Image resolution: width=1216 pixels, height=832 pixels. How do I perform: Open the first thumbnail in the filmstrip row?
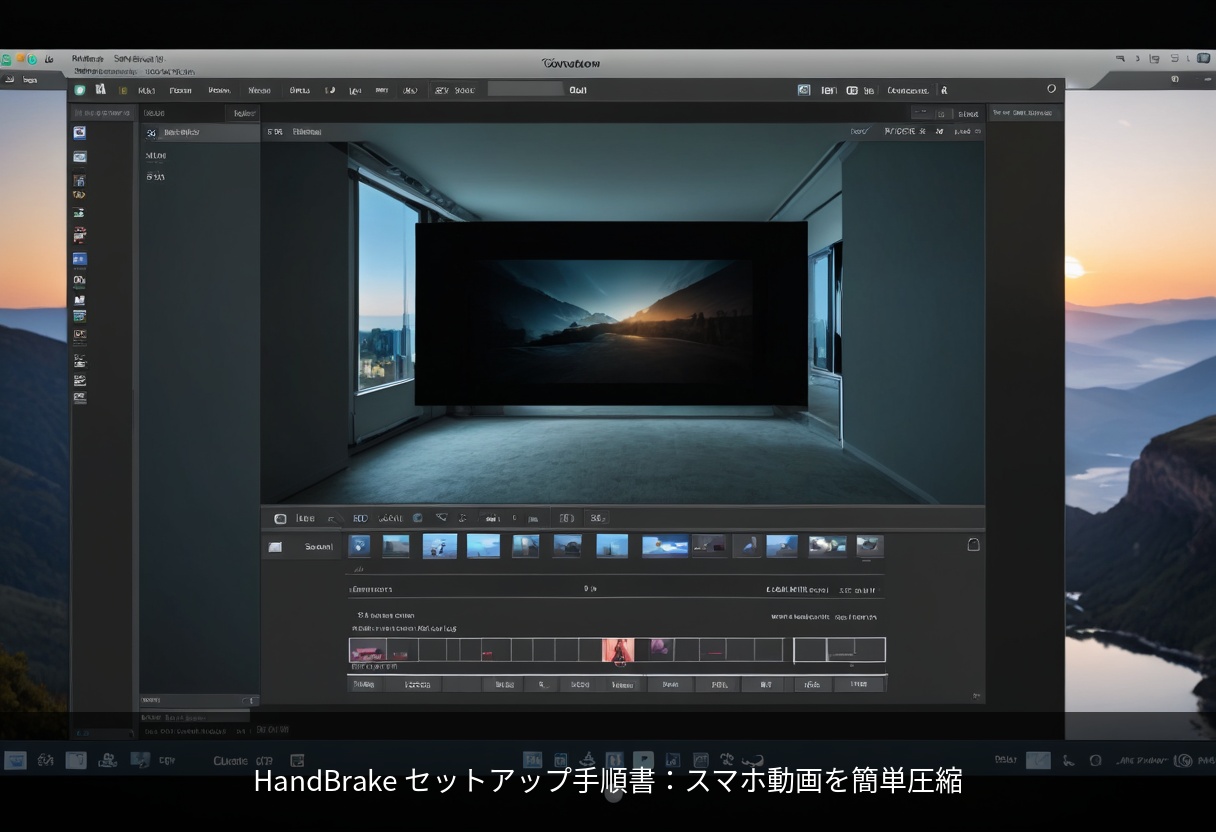point(359,546)
